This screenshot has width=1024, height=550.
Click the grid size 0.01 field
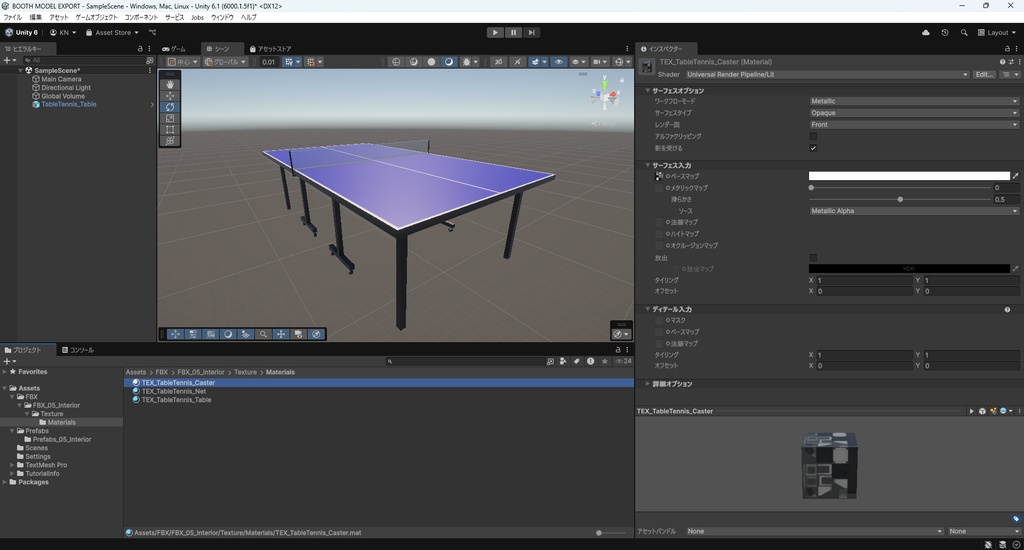[x=268, y=62]
